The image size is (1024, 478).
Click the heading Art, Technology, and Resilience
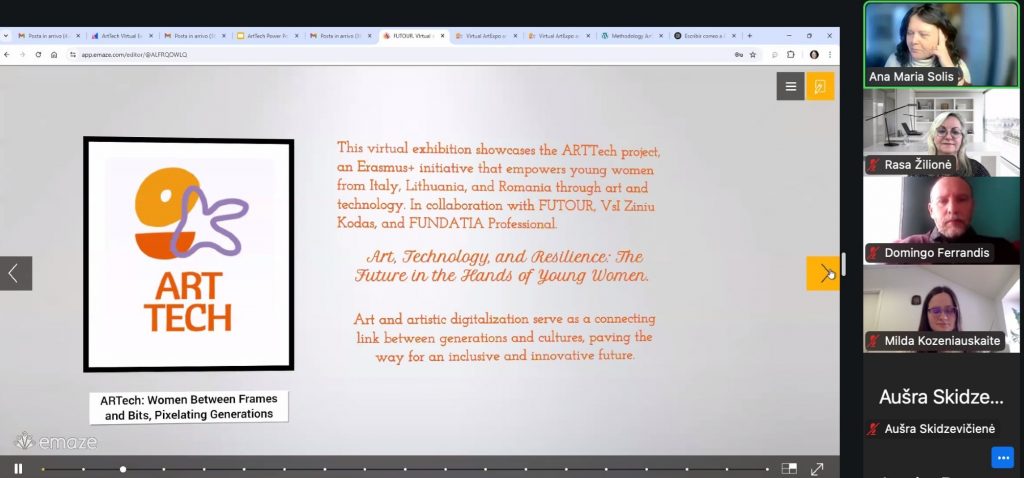coord(502,266)
